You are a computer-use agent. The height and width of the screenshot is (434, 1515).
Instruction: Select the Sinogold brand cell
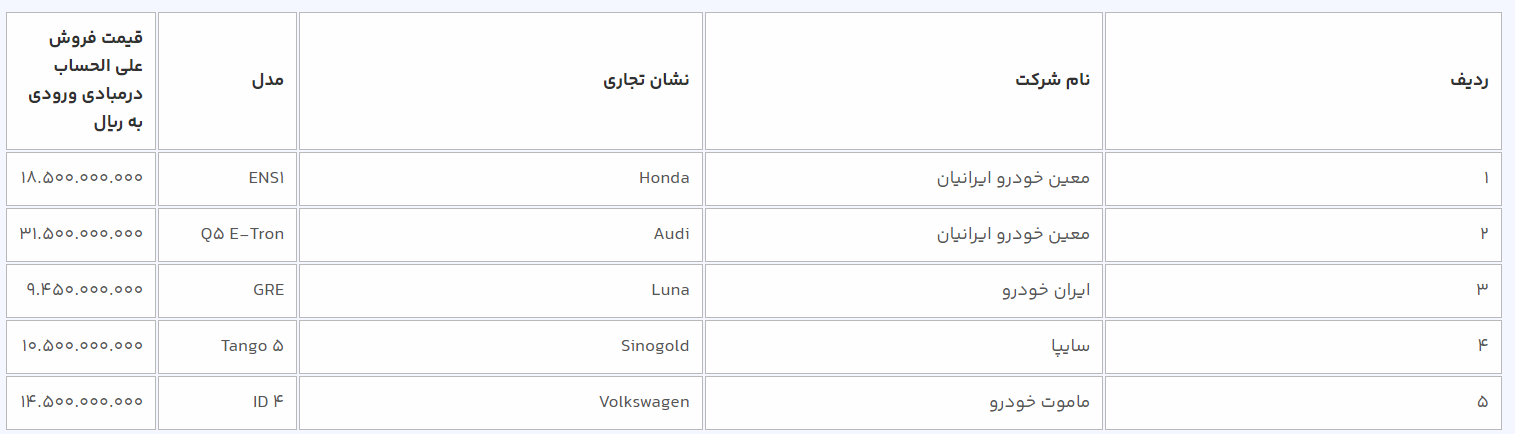tap(654, 346)
